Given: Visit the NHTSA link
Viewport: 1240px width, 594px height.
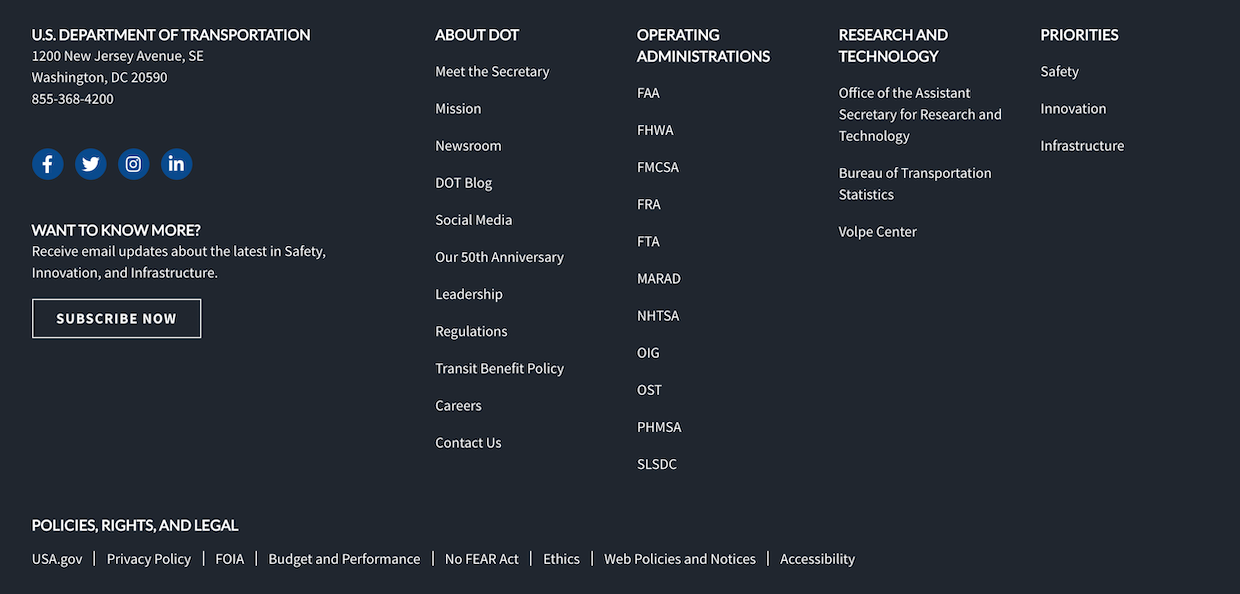Looking at the screenshot, I should click(x=658, y=315).
